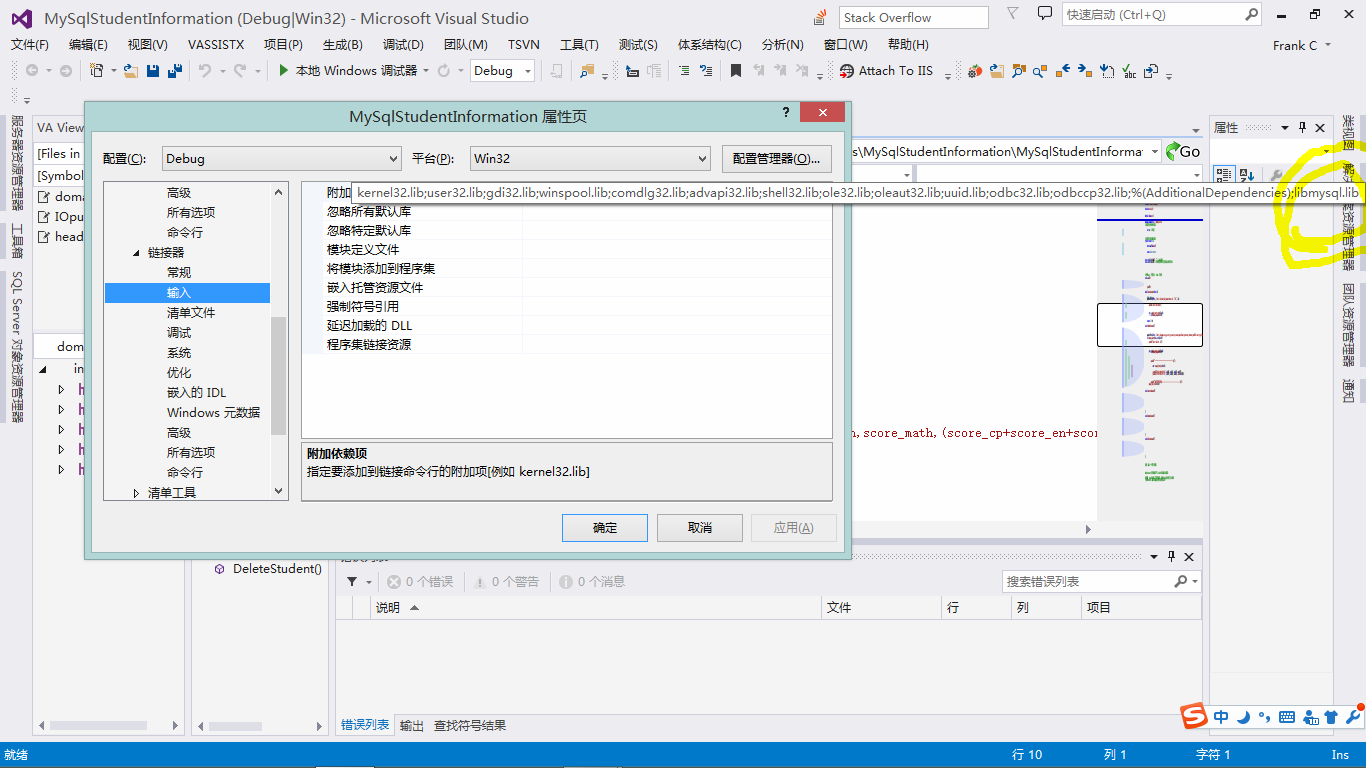Click the Sogou input method S logo
This screenshot has width=1366, height=768.
(1193, 716)
